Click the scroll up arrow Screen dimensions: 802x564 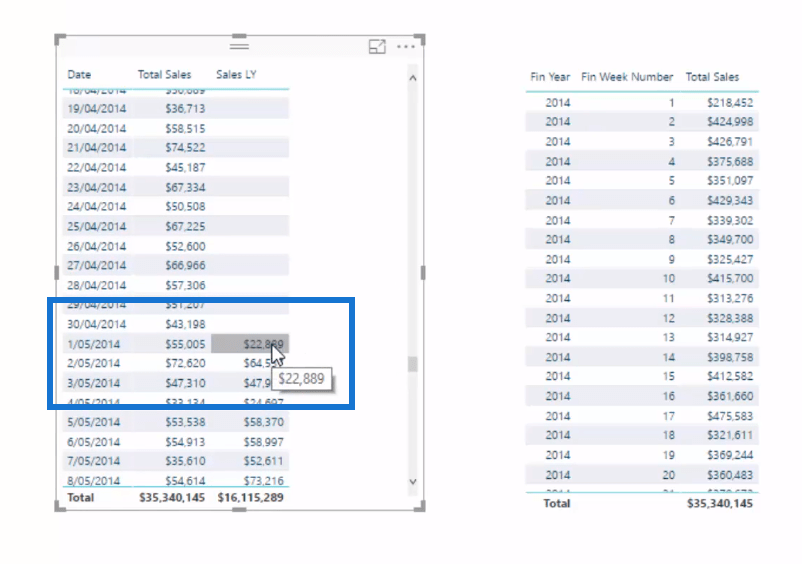(x=414, y=77)
